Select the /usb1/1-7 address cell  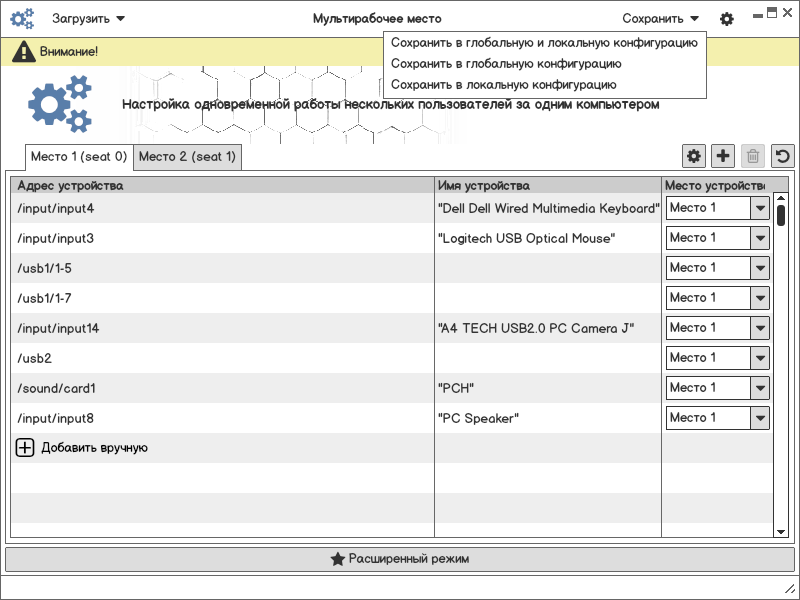222,298
